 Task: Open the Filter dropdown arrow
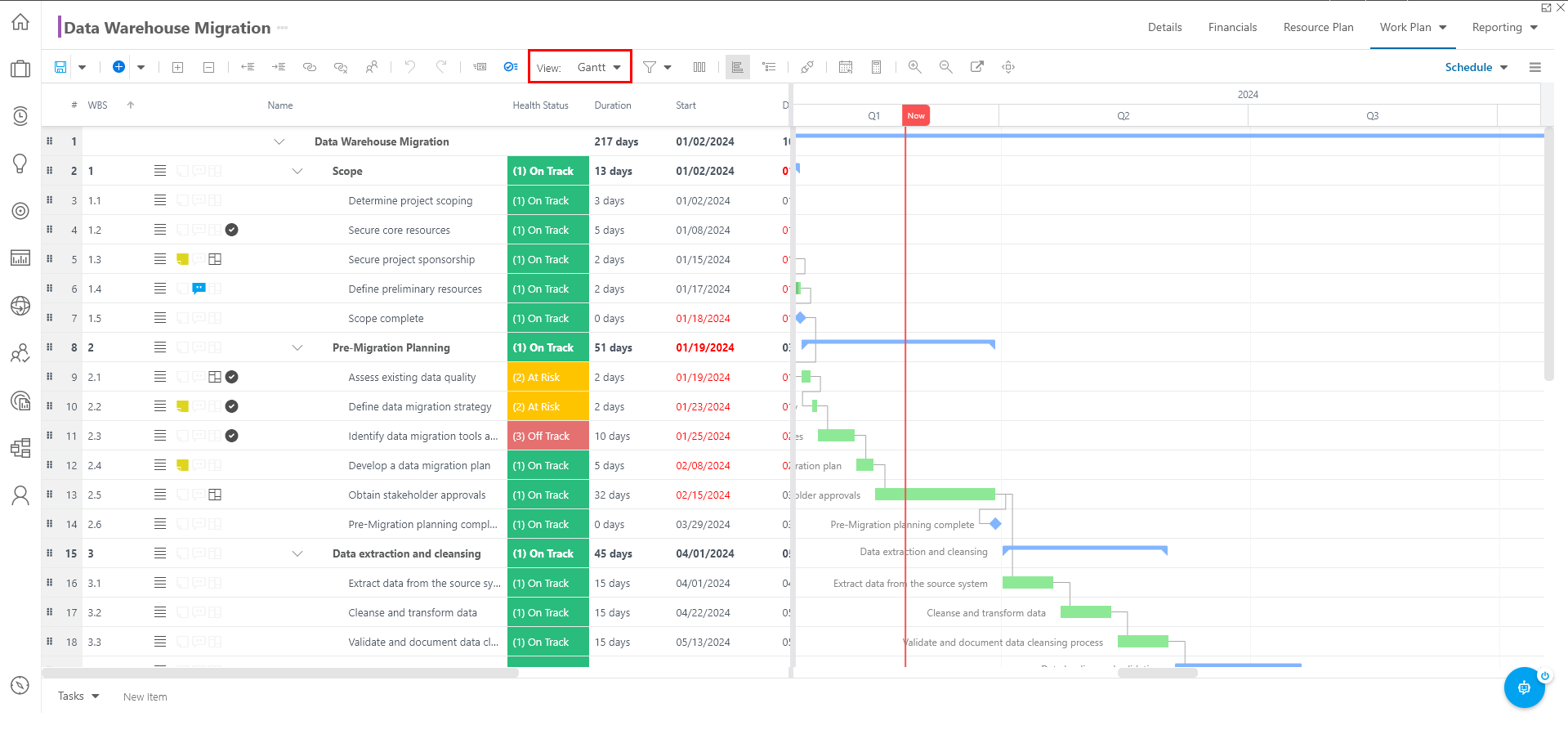tap(668, 68)
